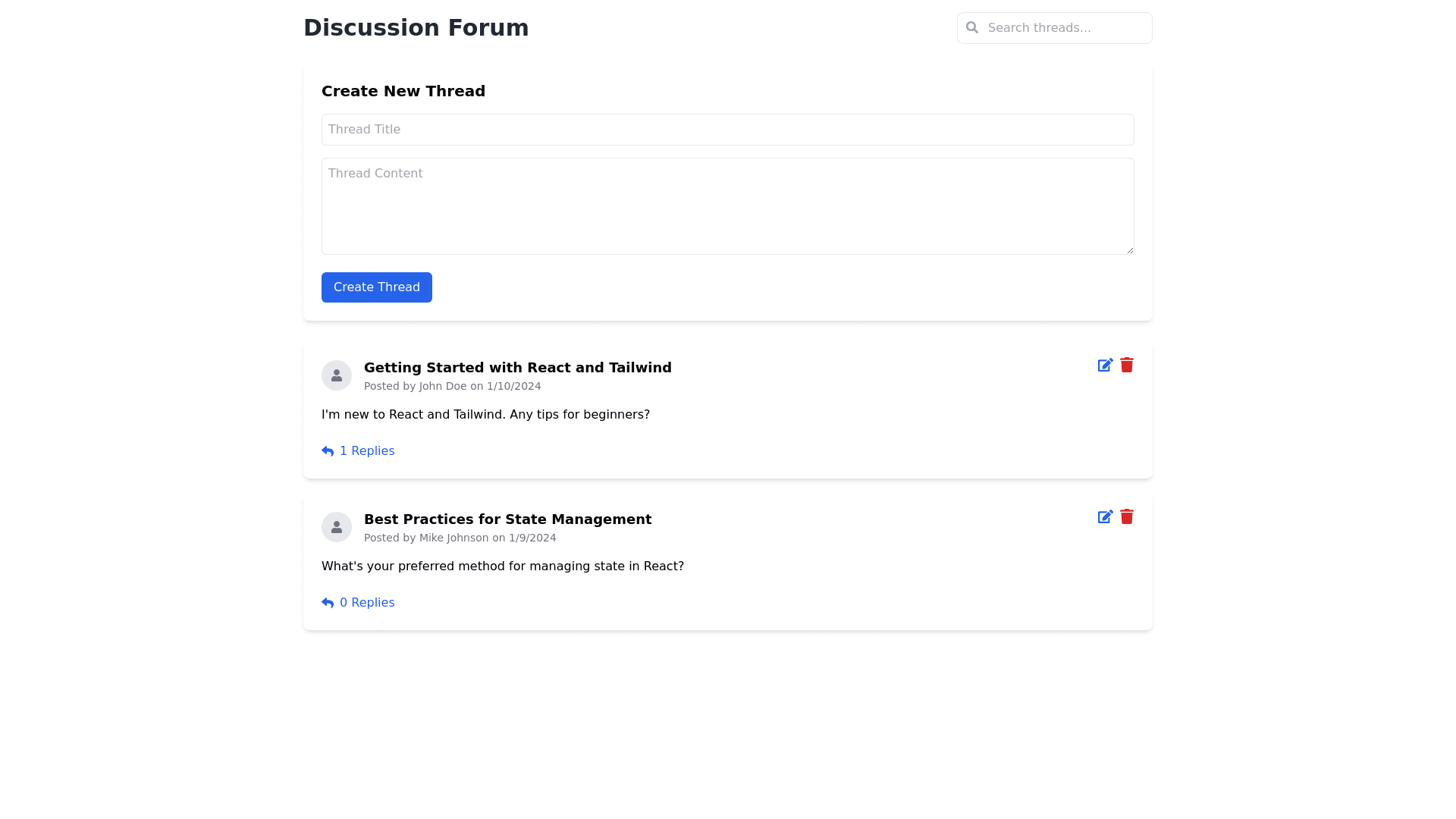
Task: Click Mike Johnson's avatar icon
Action: click(337, 527)
